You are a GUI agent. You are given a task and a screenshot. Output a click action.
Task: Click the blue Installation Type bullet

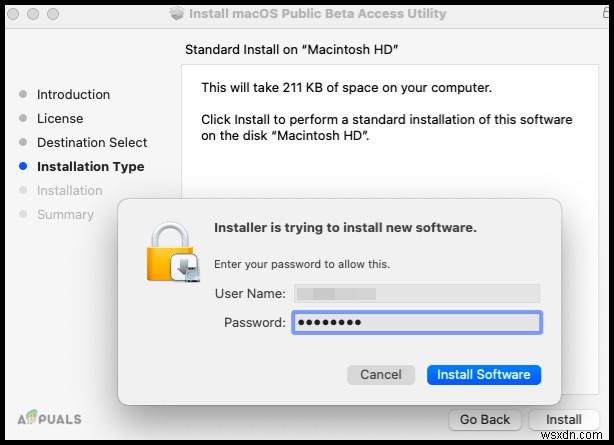[x=23, y=166]
